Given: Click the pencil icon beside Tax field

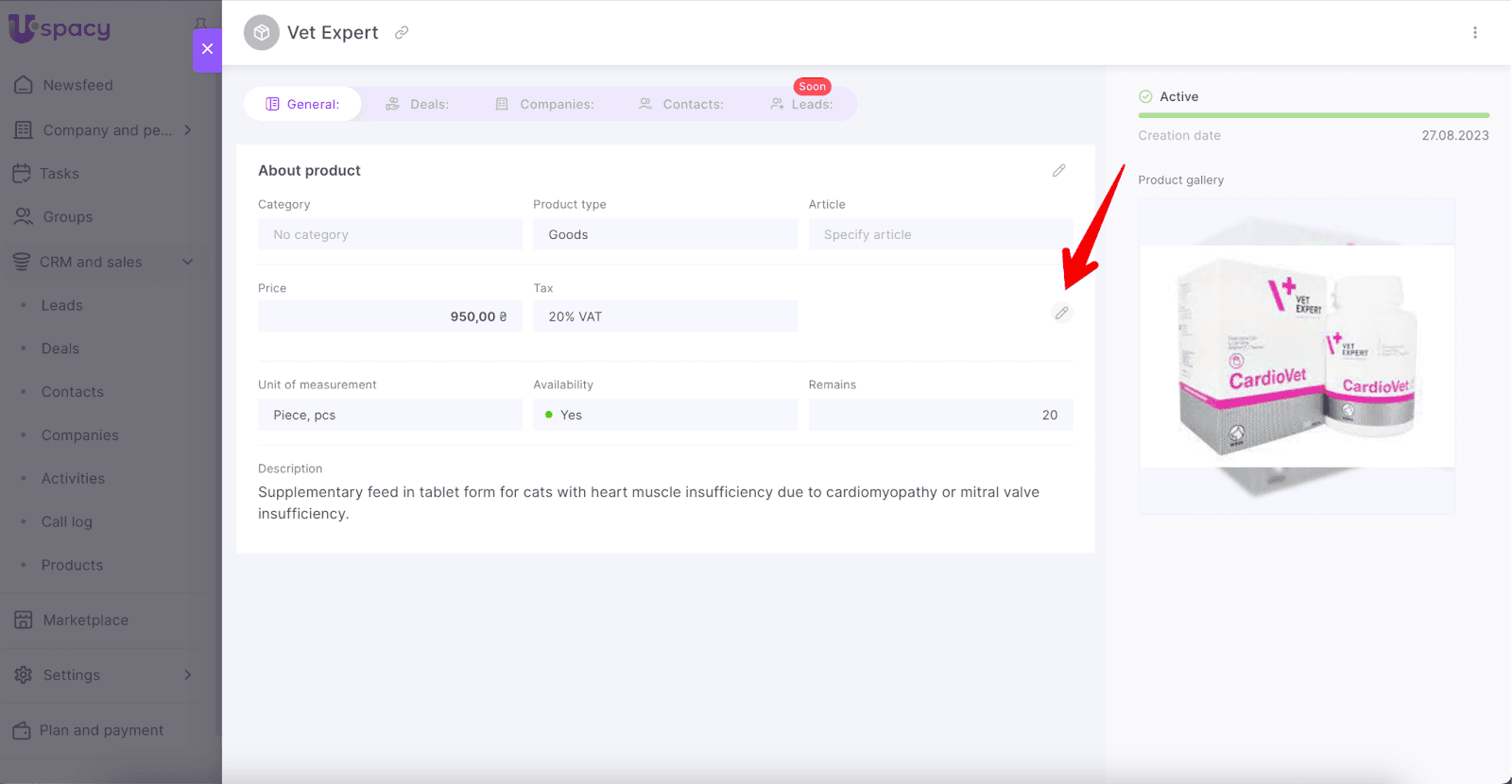Looking at the screenshot, I should click(x=1061, y=313).
